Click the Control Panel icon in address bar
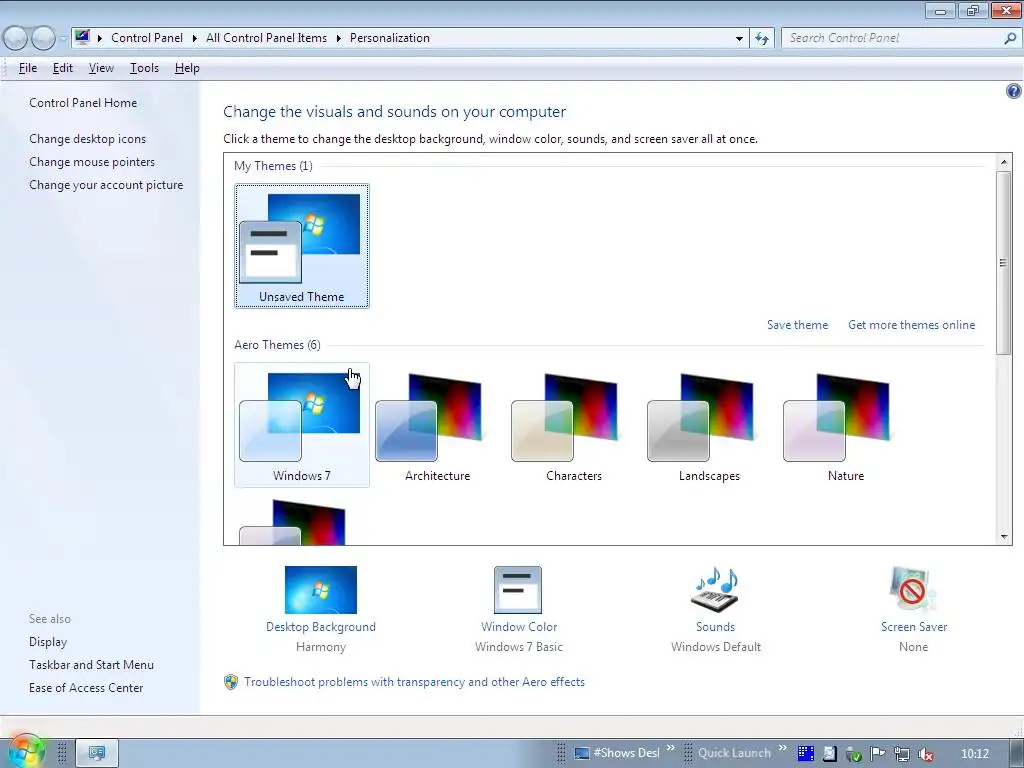 [x=82, y=37]
